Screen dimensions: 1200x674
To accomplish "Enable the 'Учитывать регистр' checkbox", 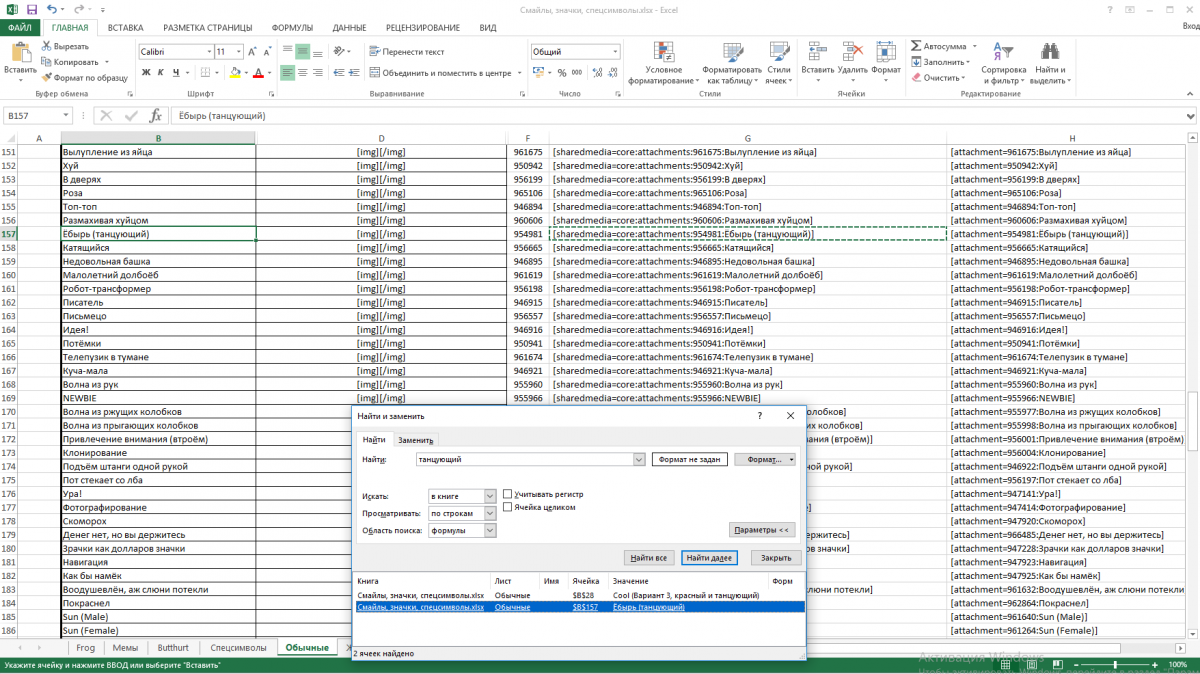I will [508, 494].
